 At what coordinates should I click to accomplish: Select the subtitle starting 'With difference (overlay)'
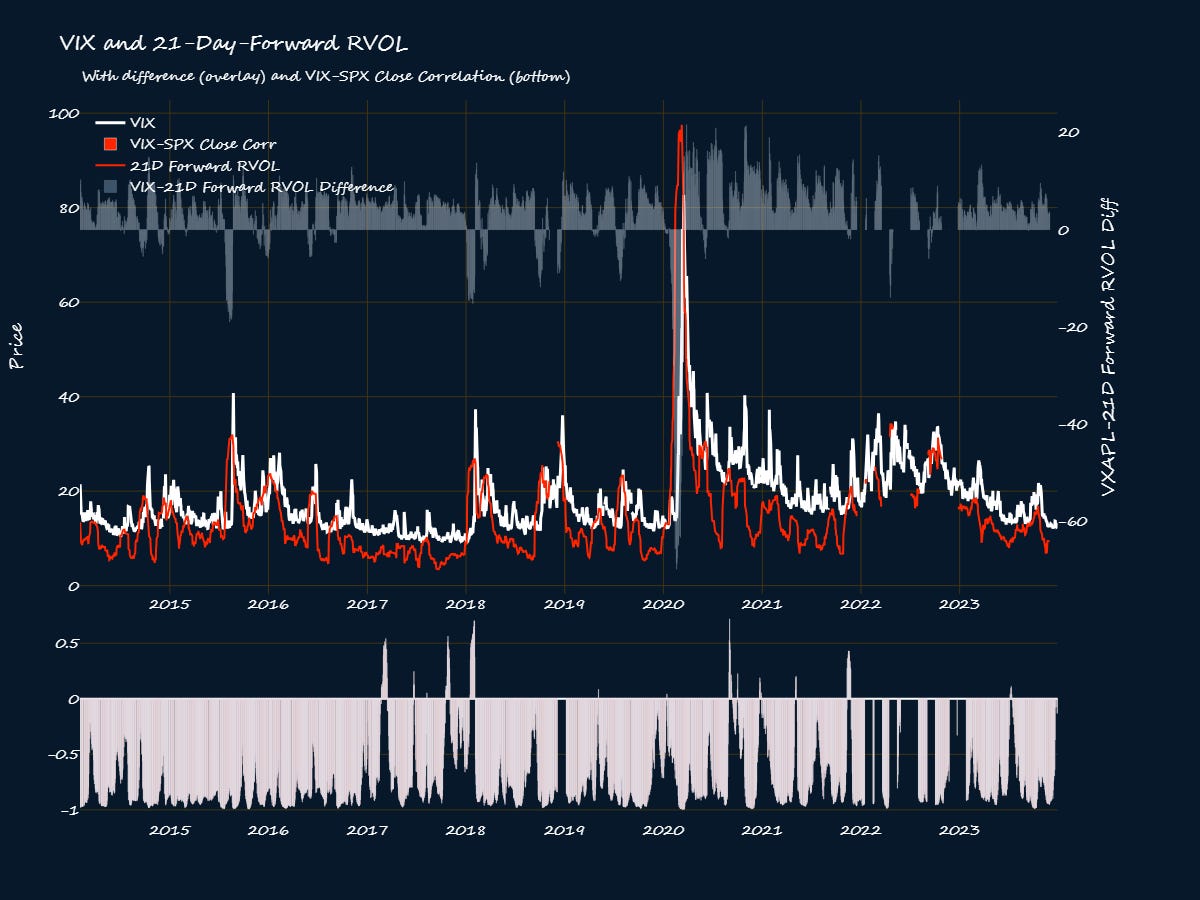pyautogui.click(x=326, y=77)
